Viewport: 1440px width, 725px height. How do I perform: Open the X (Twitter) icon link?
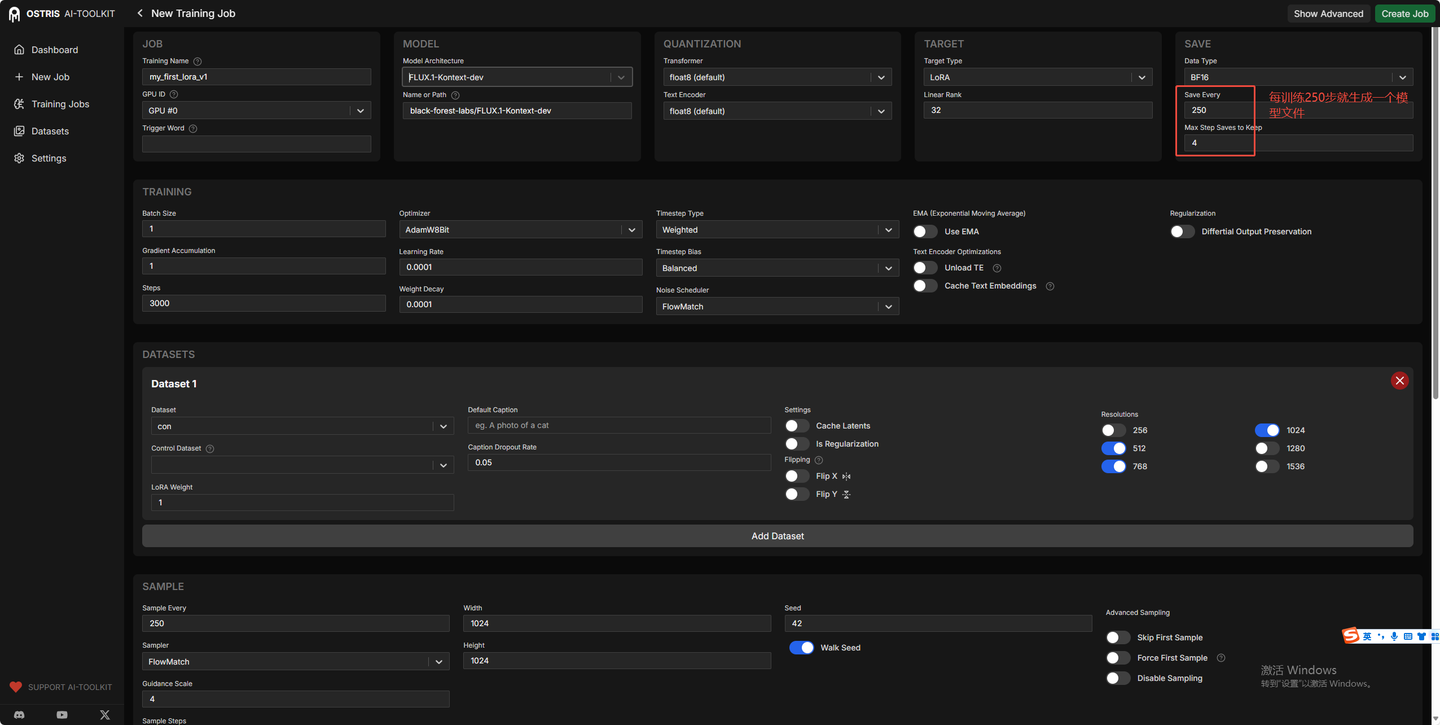pos(105,715)
